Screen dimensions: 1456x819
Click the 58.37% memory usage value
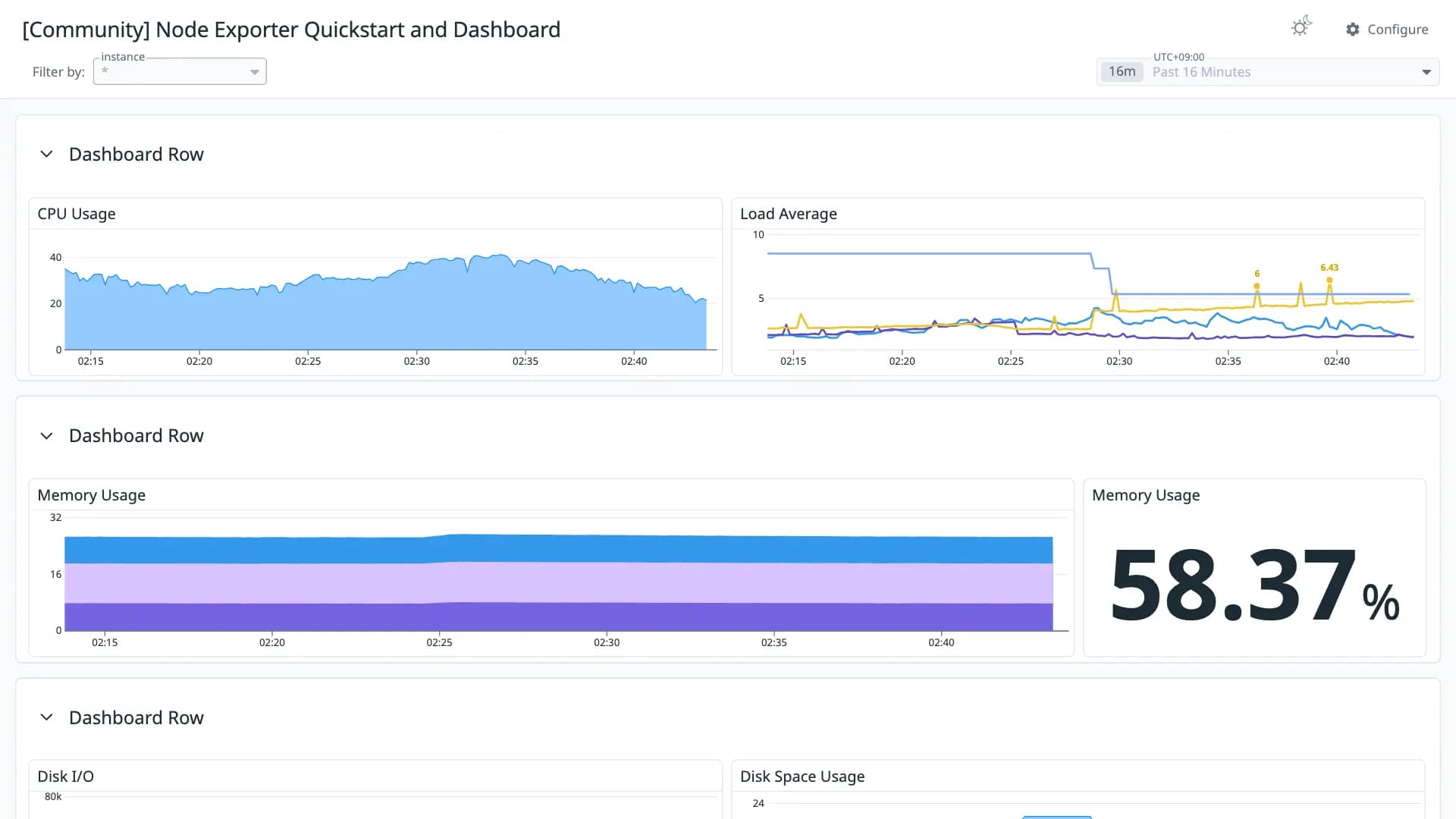click(1255, 586)
